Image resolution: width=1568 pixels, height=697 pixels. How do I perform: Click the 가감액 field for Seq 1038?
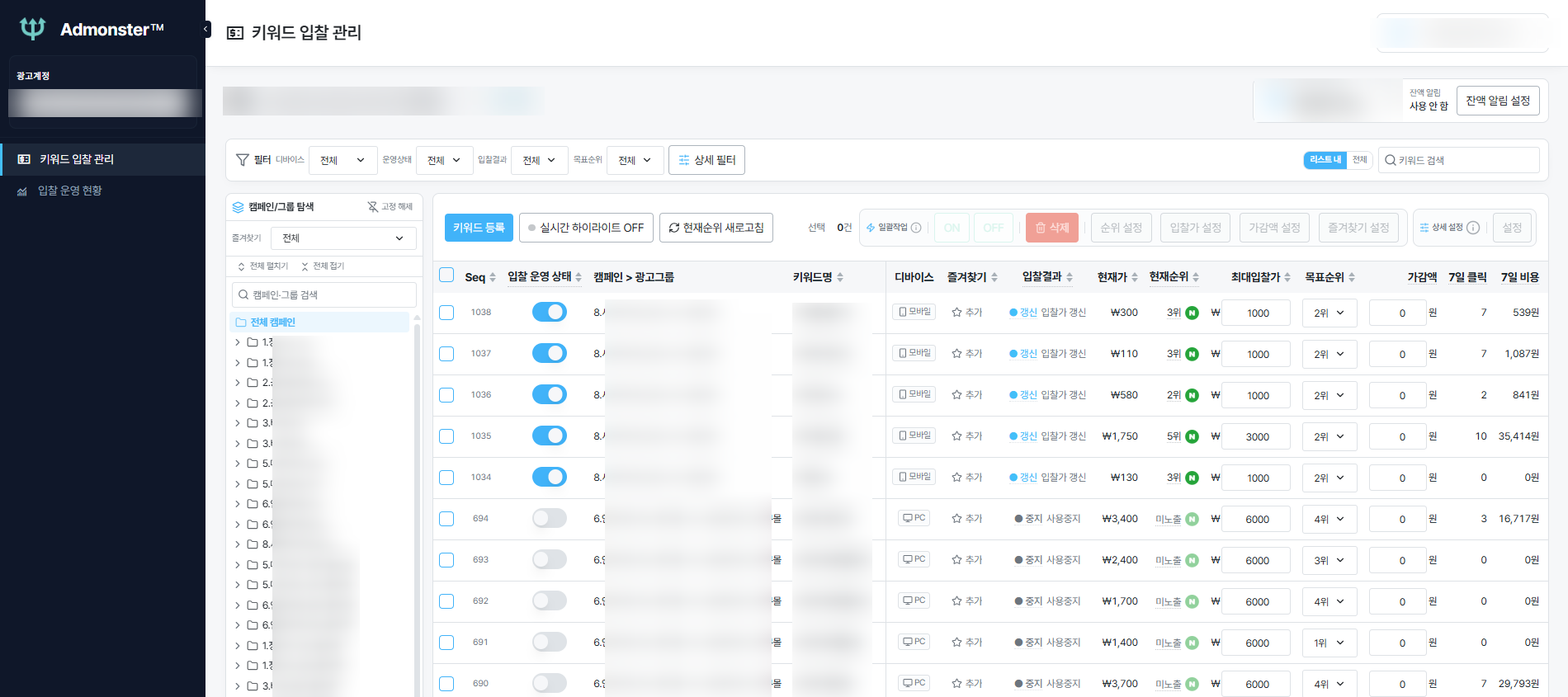1398,313
